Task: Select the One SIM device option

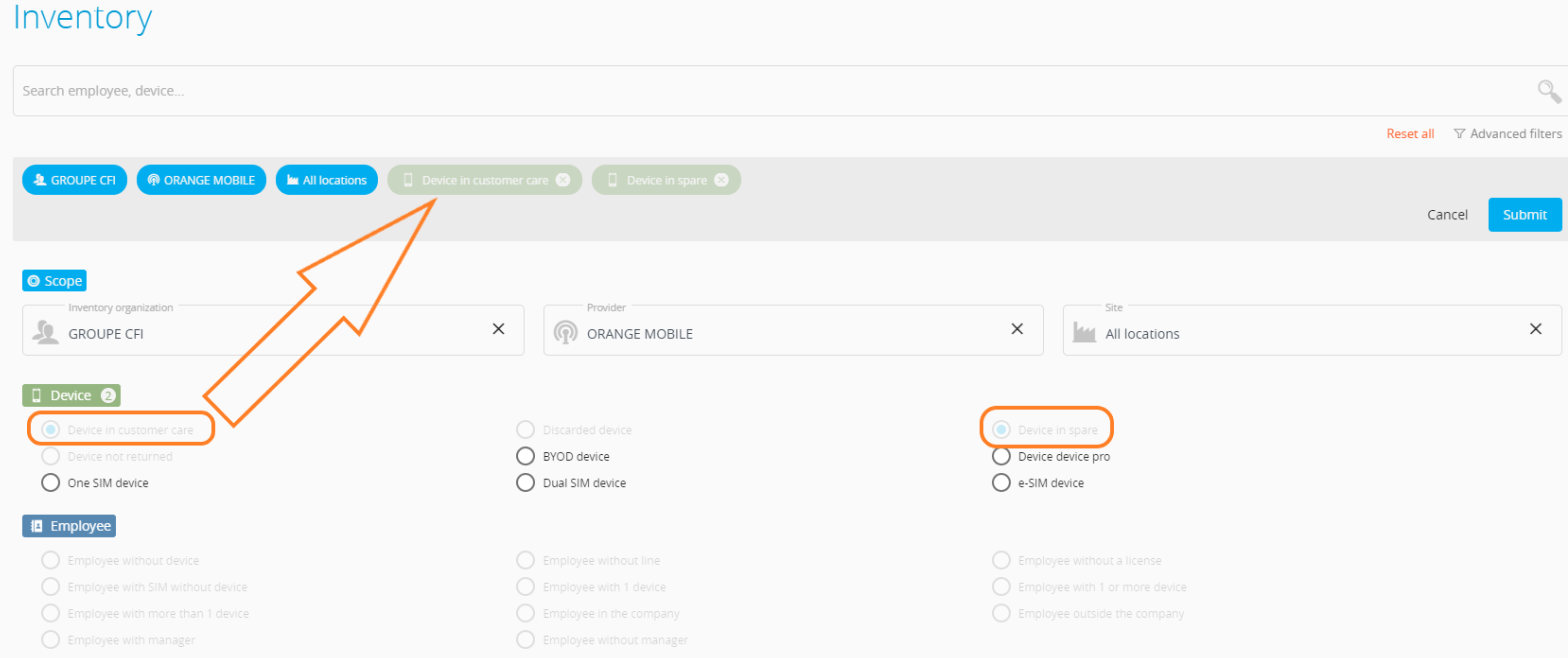Action: point(50,483)
